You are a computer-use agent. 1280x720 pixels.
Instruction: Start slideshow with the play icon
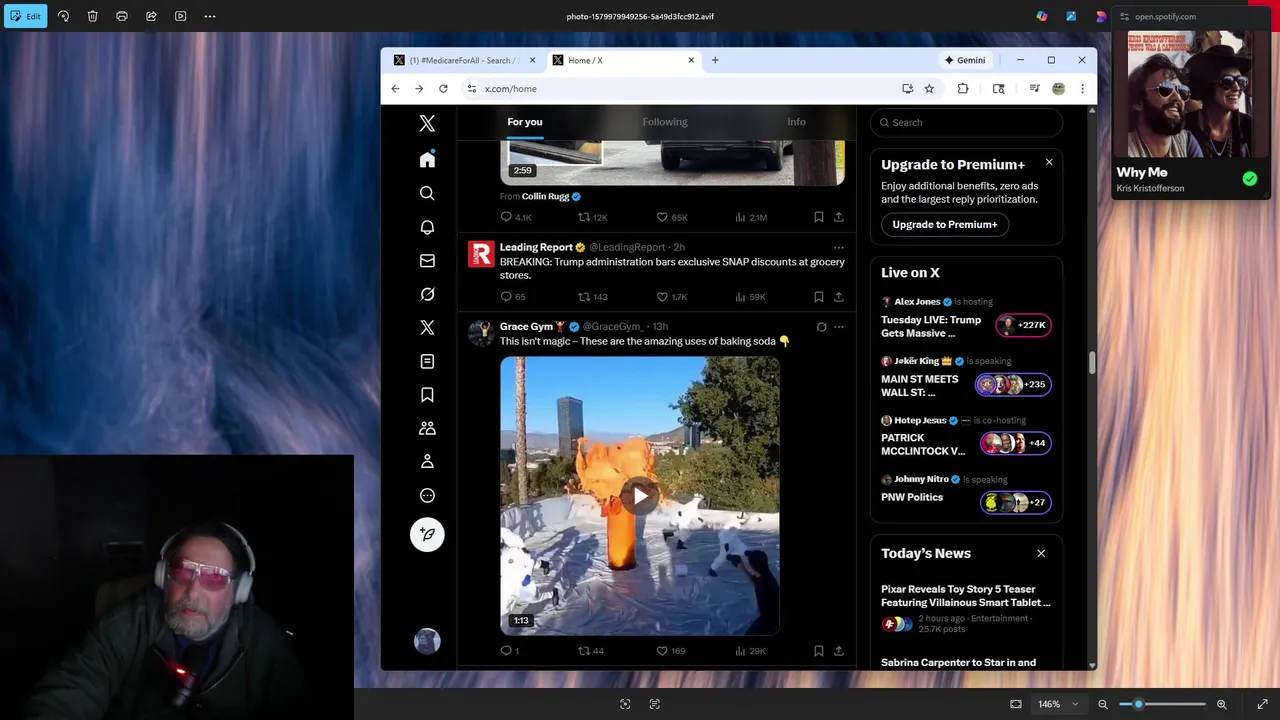coord(180,16)
